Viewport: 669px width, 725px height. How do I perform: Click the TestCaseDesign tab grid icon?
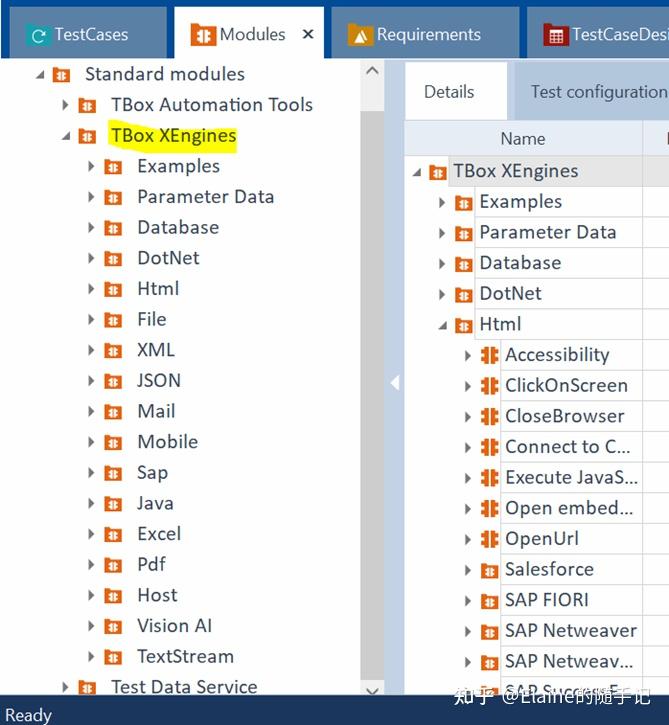click(x=555, y=36)
